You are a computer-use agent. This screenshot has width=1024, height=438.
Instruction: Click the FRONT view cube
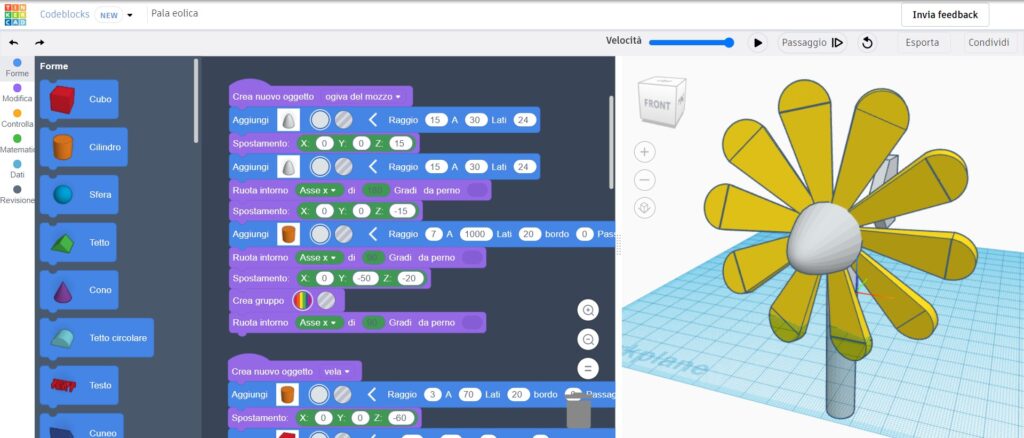pos(658,103)
